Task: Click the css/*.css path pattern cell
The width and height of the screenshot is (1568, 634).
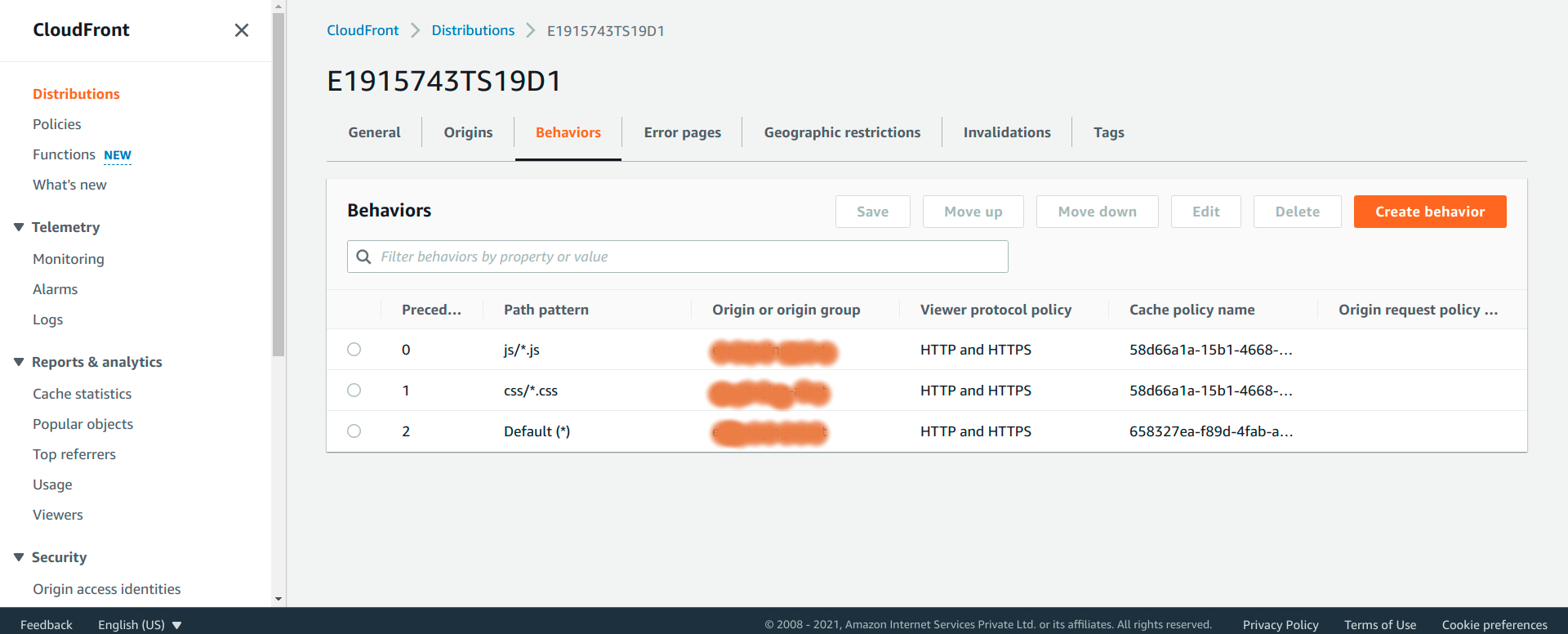Action: pos(531,391)
